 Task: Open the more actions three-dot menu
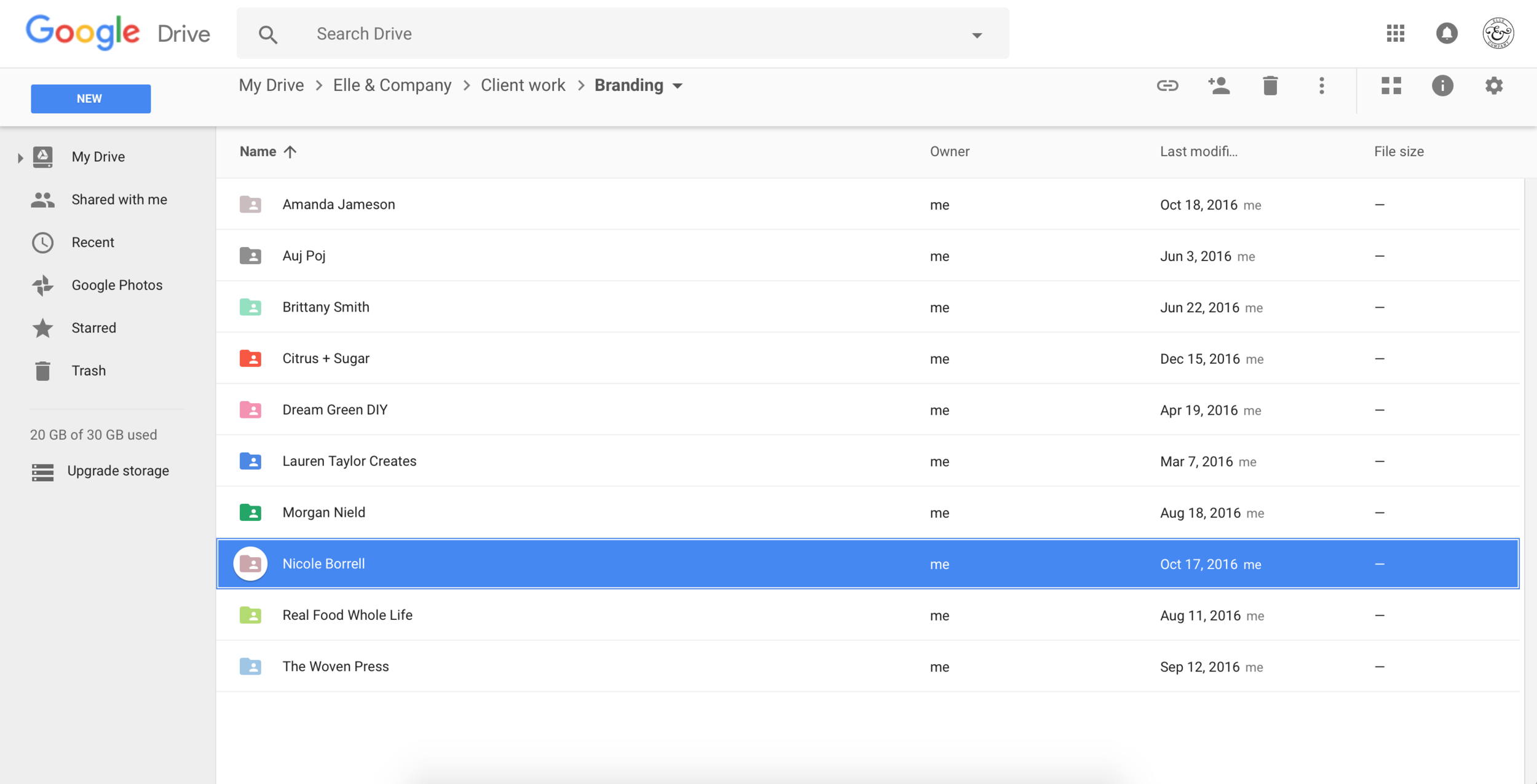coord(1321,85)
